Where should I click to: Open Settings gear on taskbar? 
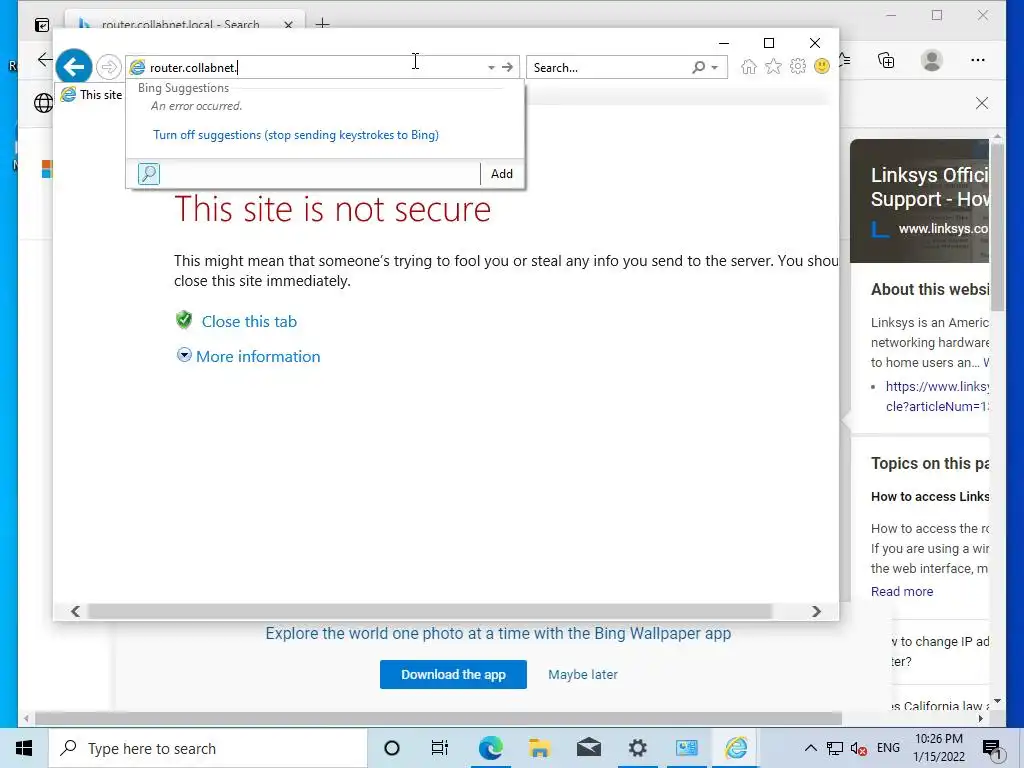pyautogui.click(x=637, y=748)
